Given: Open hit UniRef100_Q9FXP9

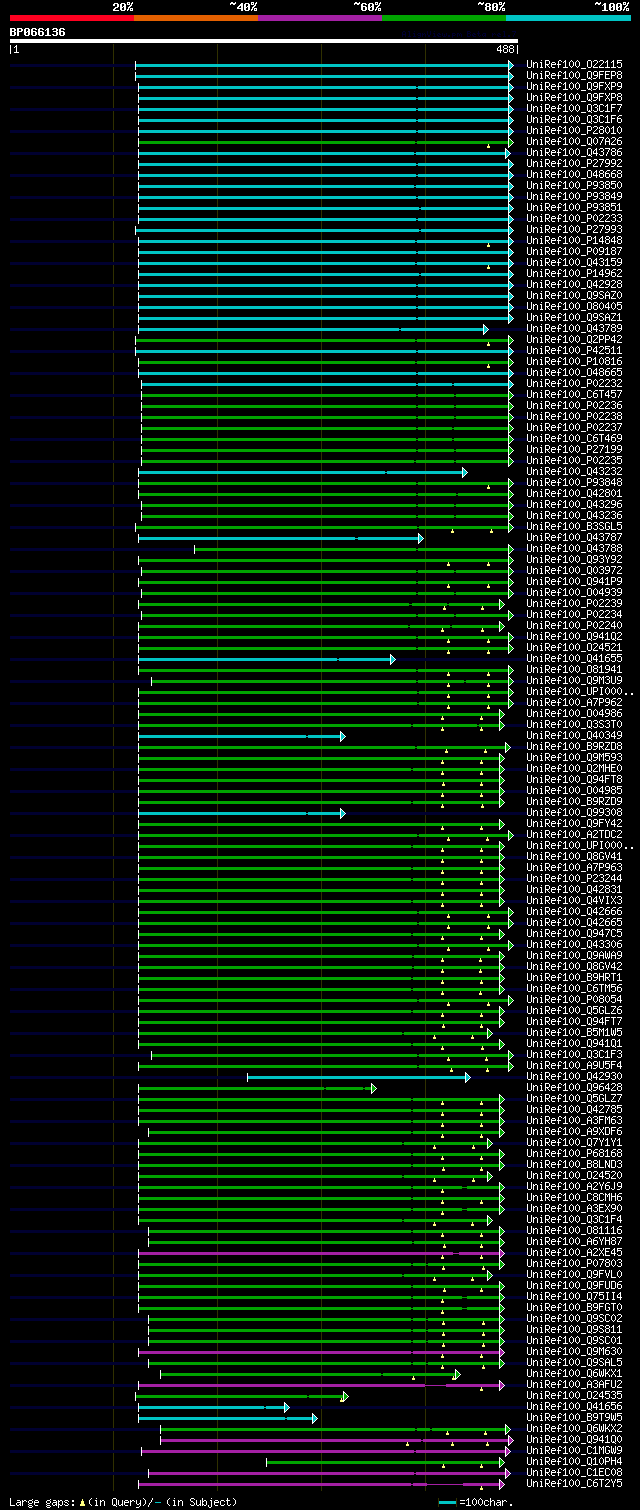Looking at the screenshot, I should point(574,87).
